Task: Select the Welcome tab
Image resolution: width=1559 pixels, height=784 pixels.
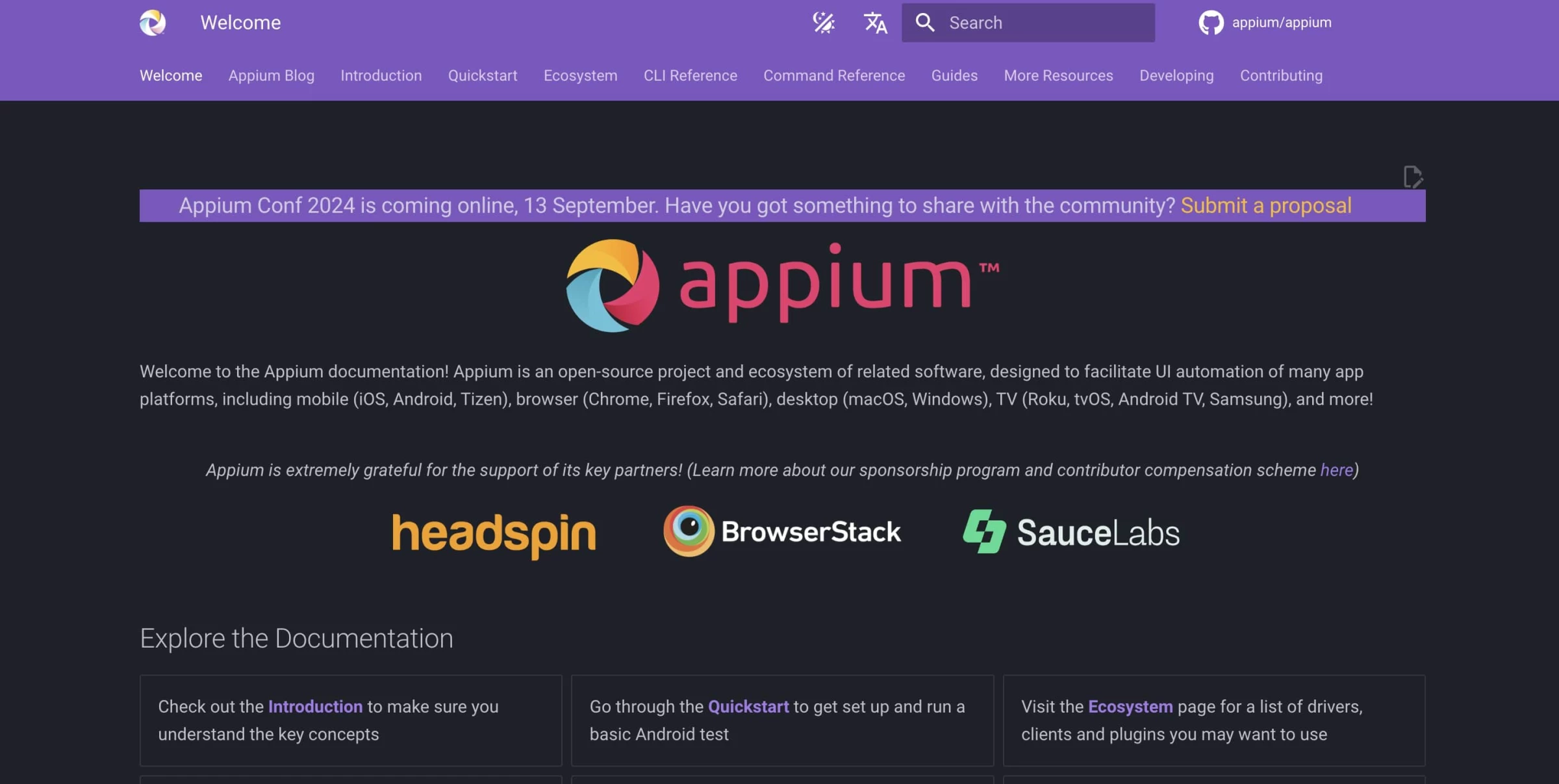Action: (x=171, y=75)
